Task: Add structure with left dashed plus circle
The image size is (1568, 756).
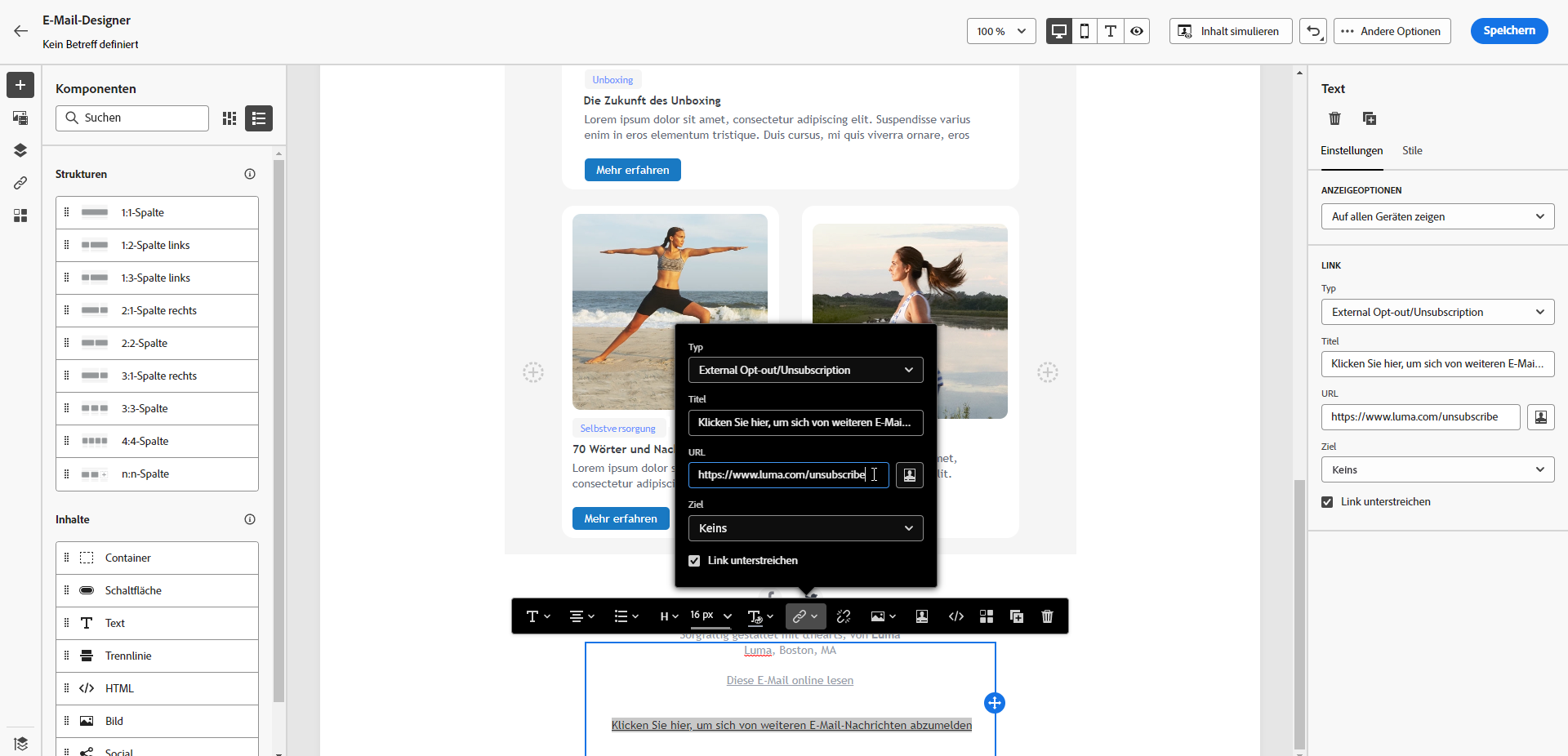Action: coord(533,372)
